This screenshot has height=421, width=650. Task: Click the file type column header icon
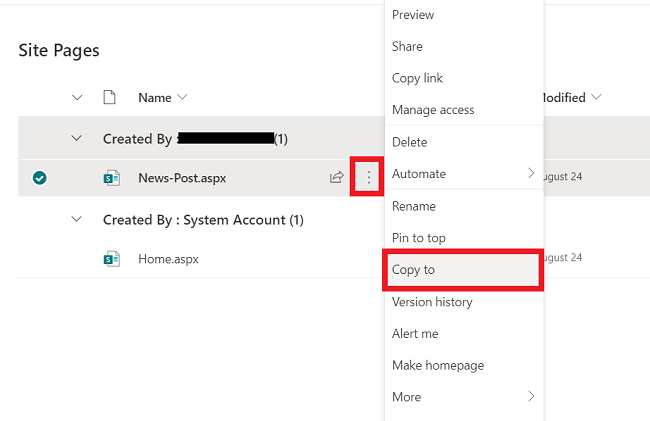coord(111,98)
